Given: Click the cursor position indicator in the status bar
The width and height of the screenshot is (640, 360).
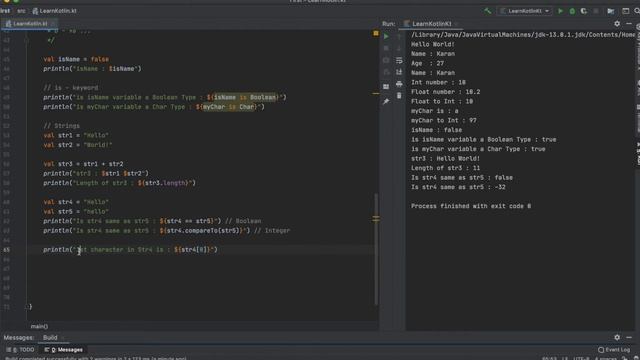Looking at the screenshot, I should [x=549, y=358].
